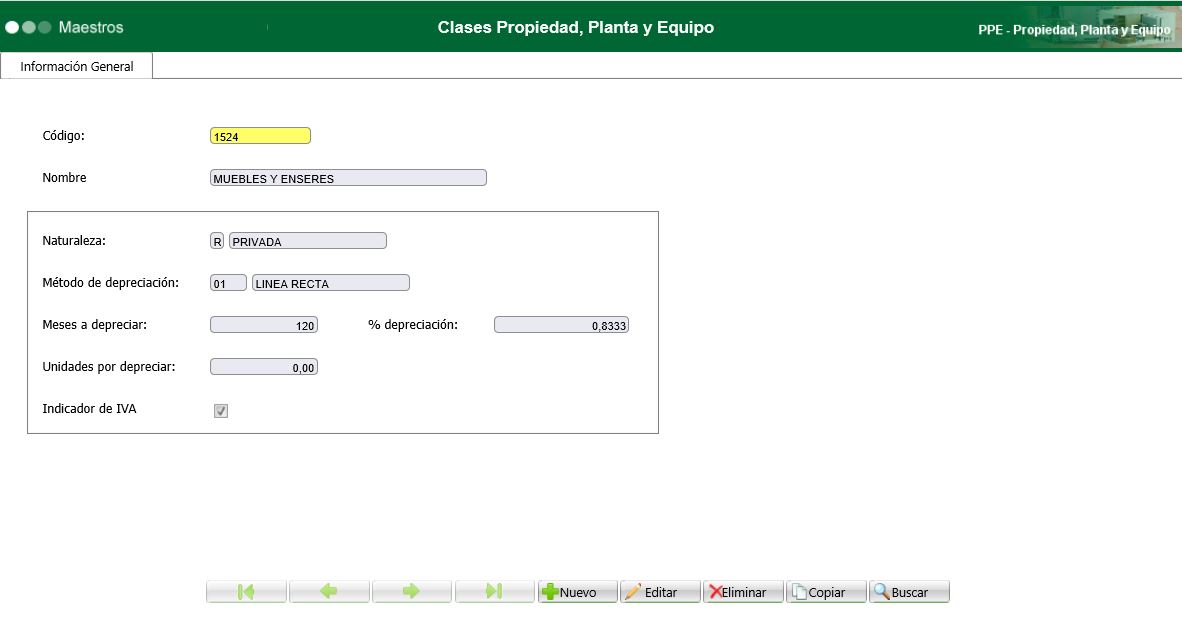Open the Información General tab

[77, 66]
